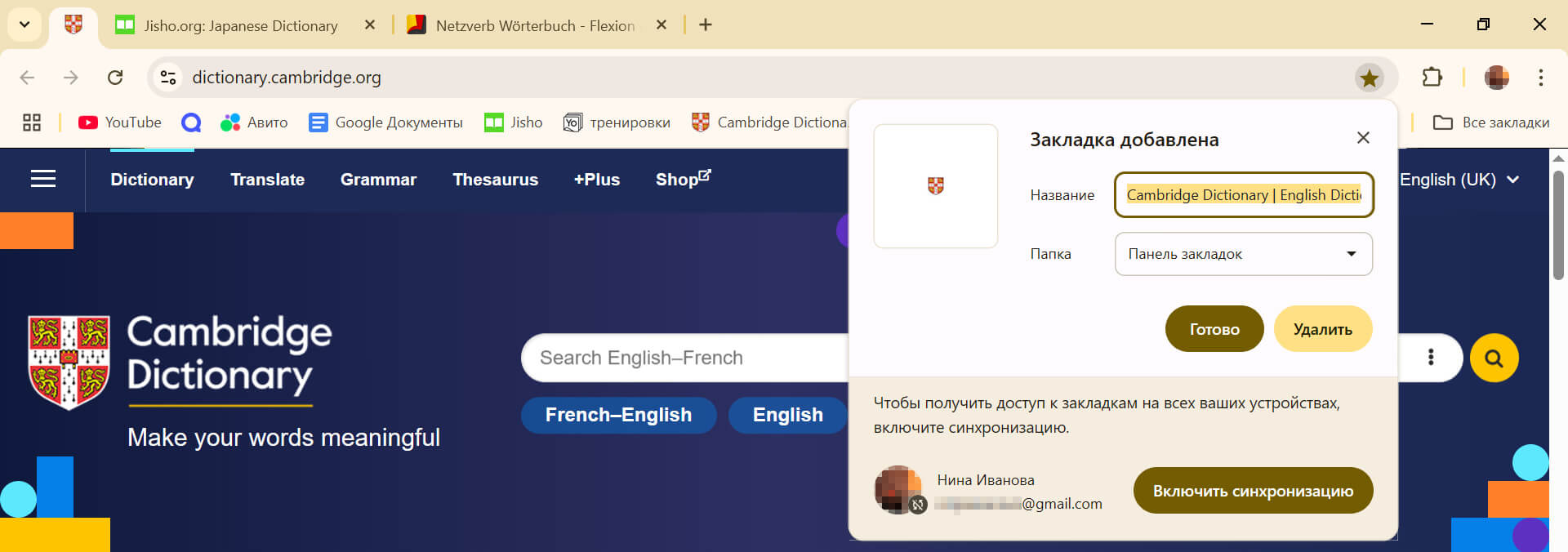Switch to the Jisho.org Japanese Dictionary tab
This screenshot has height=552, width=1568.
tap(240, 25)
